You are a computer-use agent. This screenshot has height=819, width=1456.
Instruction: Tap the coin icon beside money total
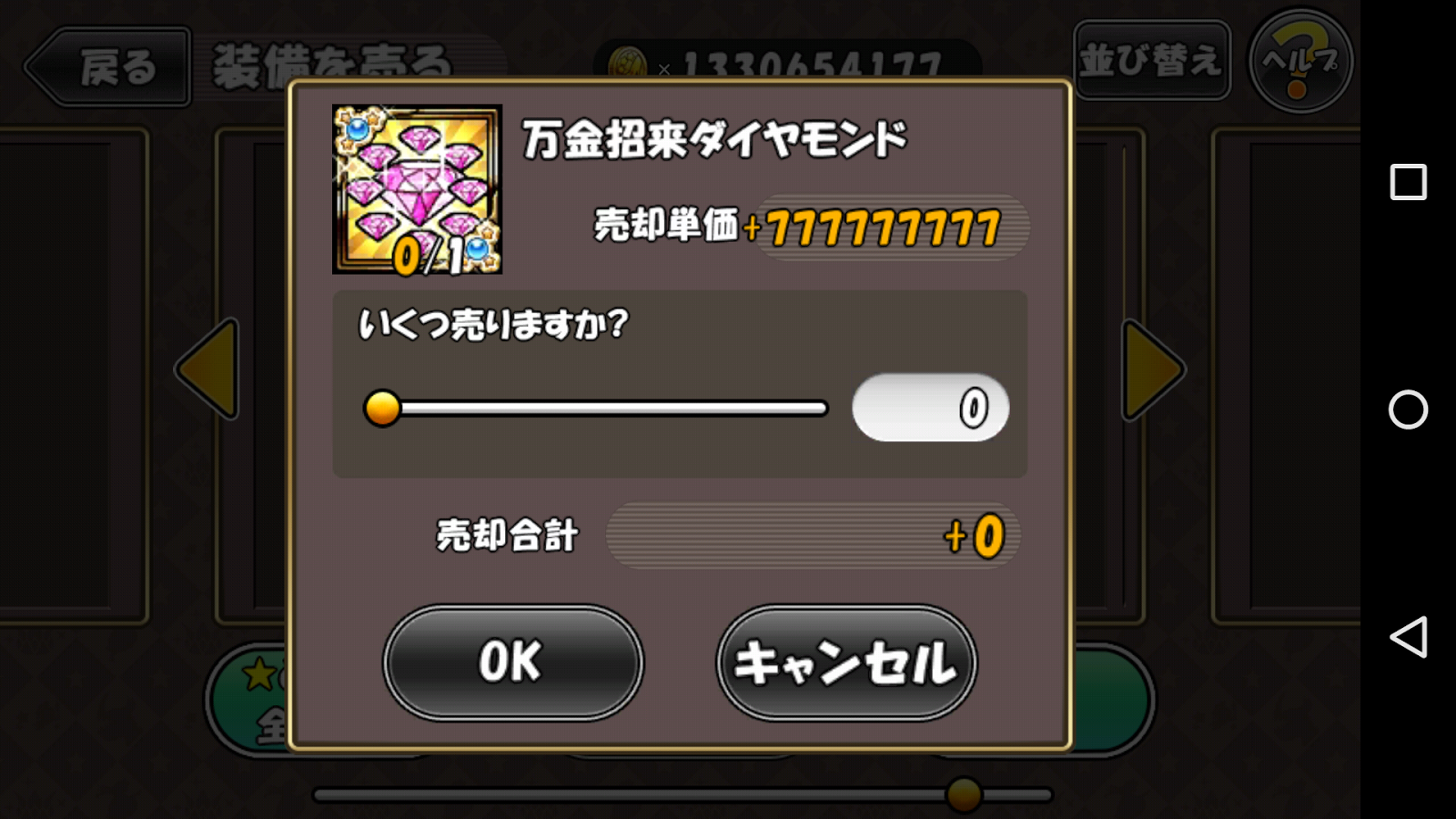click(626, 62)
